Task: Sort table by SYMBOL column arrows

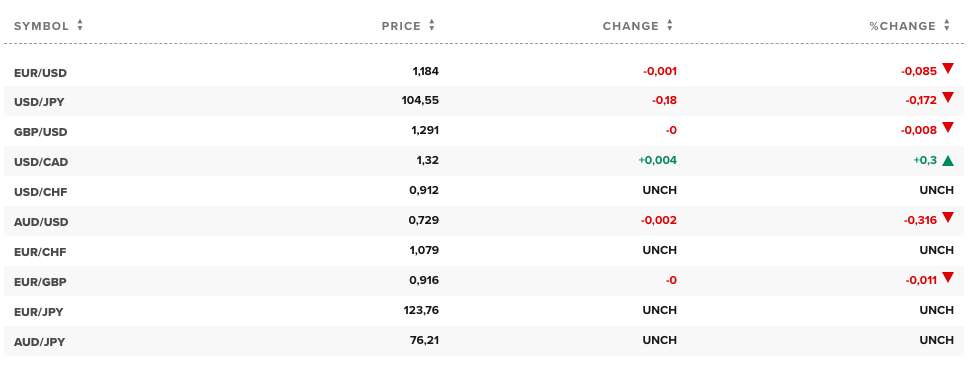Action: pyautogui.click(x=80, y=25)
